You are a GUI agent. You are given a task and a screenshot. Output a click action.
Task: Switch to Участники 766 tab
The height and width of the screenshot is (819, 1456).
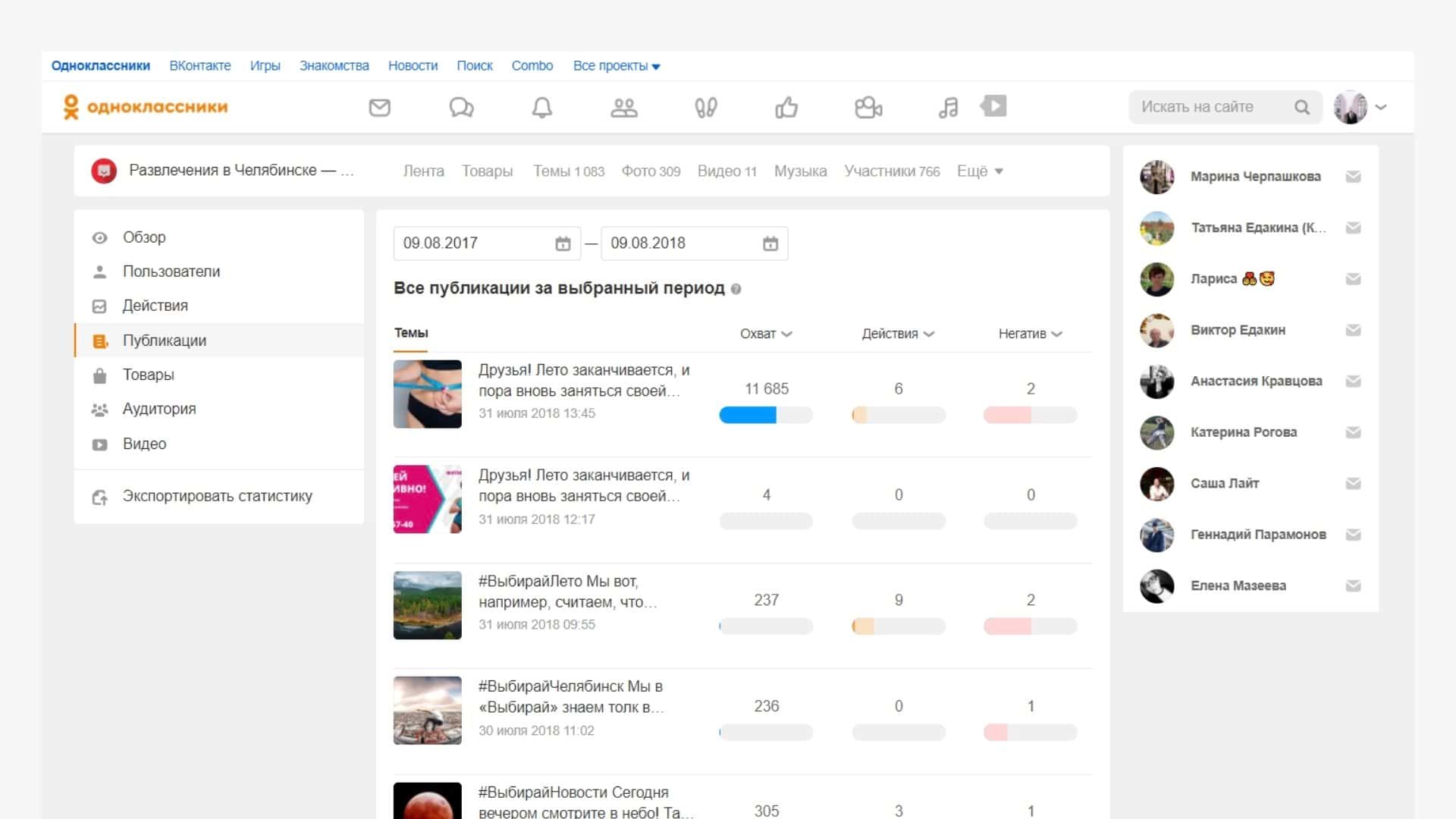[891, 171]
